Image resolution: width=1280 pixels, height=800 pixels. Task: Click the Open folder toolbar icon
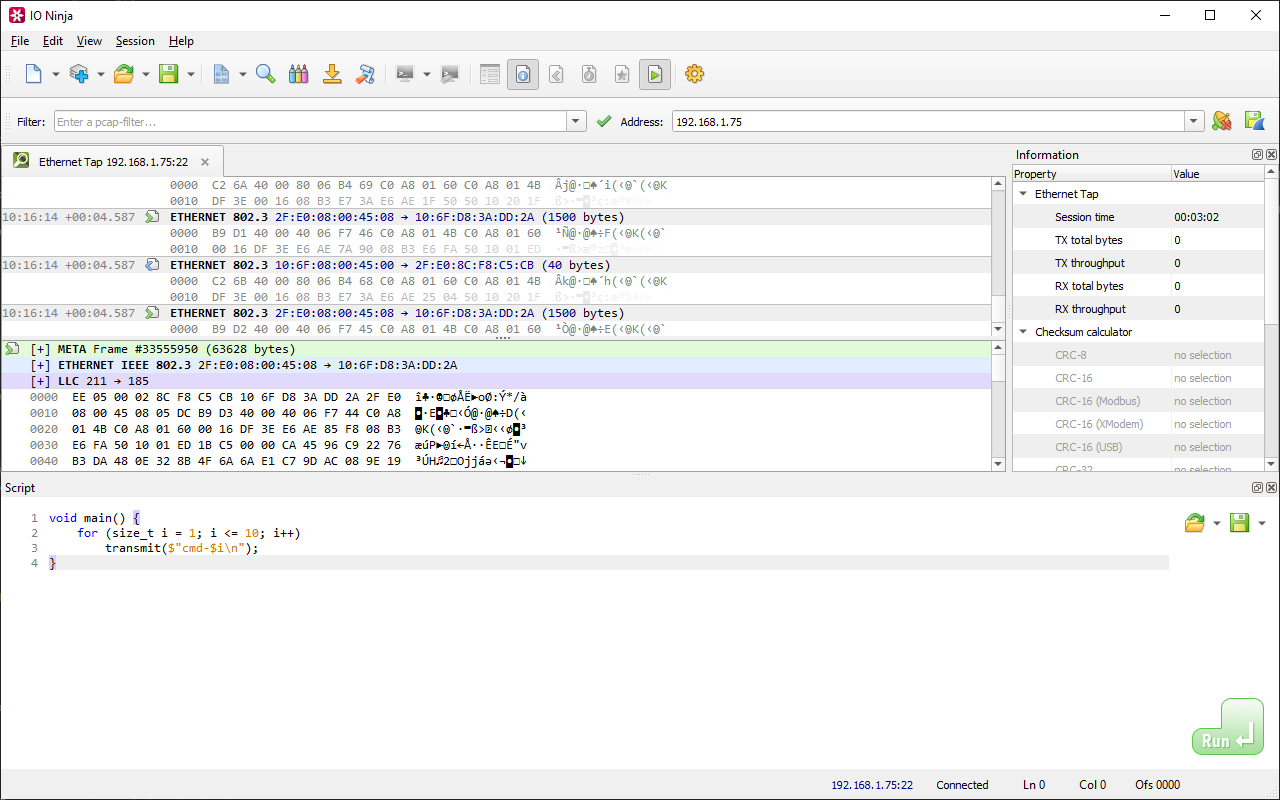(124, 74)
